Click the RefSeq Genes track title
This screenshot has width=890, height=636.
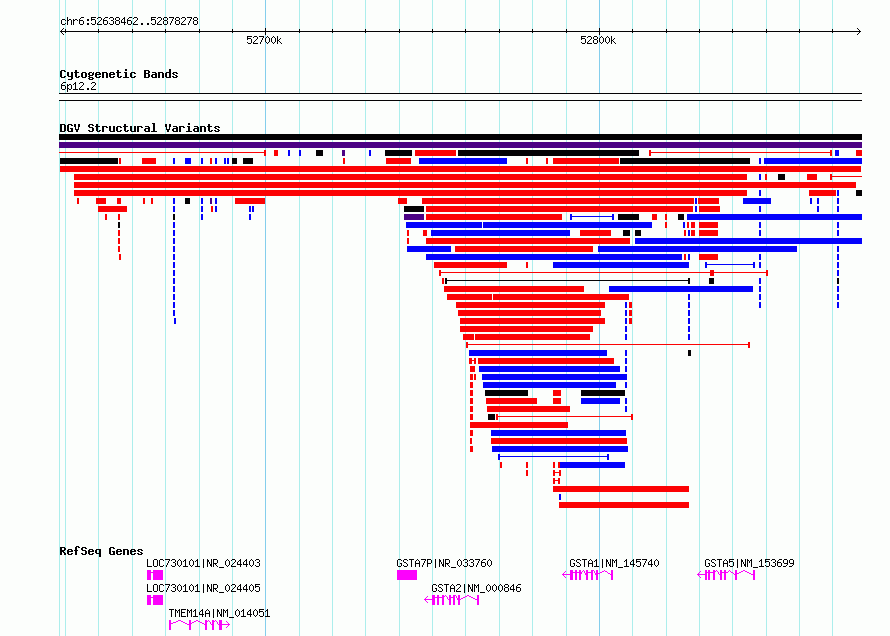(101, 551)
